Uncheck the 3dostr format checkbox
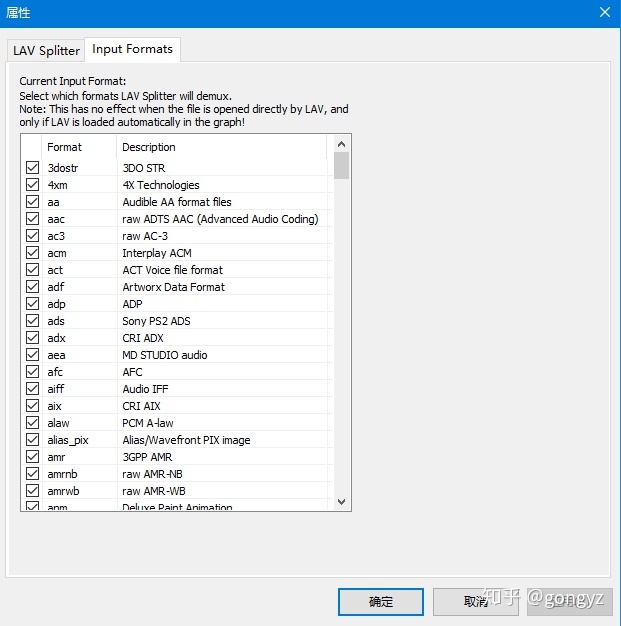This screenshot has width=621, height=626. point(33,168)
